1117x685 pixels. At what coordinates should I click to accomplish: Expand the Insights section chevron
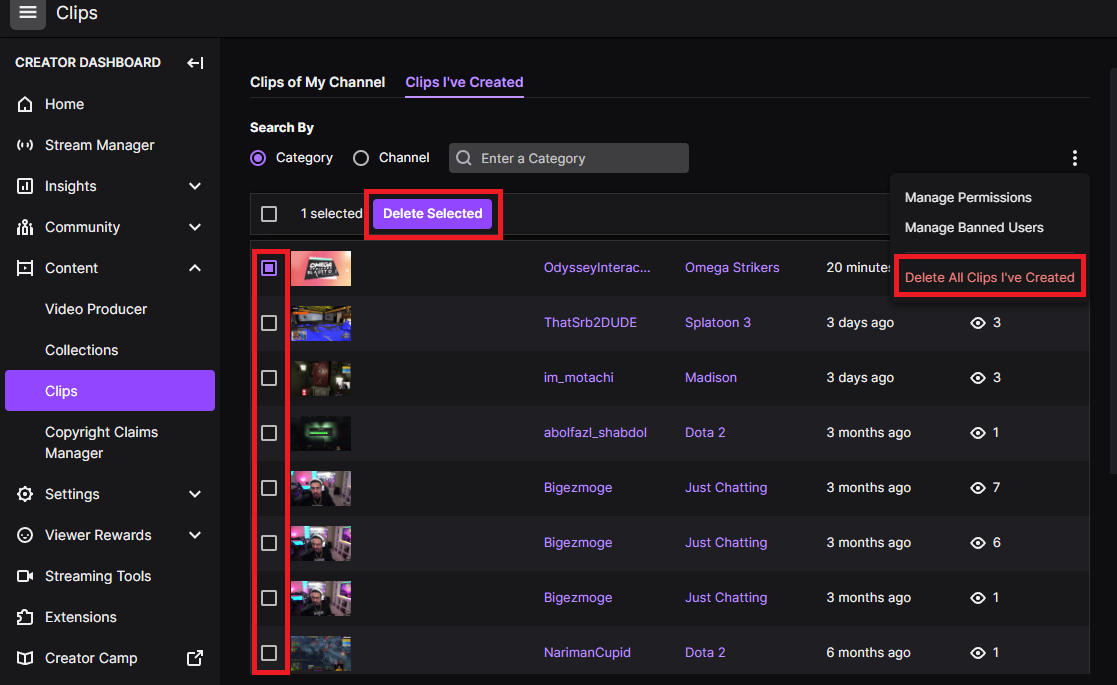tap(195, 186)
